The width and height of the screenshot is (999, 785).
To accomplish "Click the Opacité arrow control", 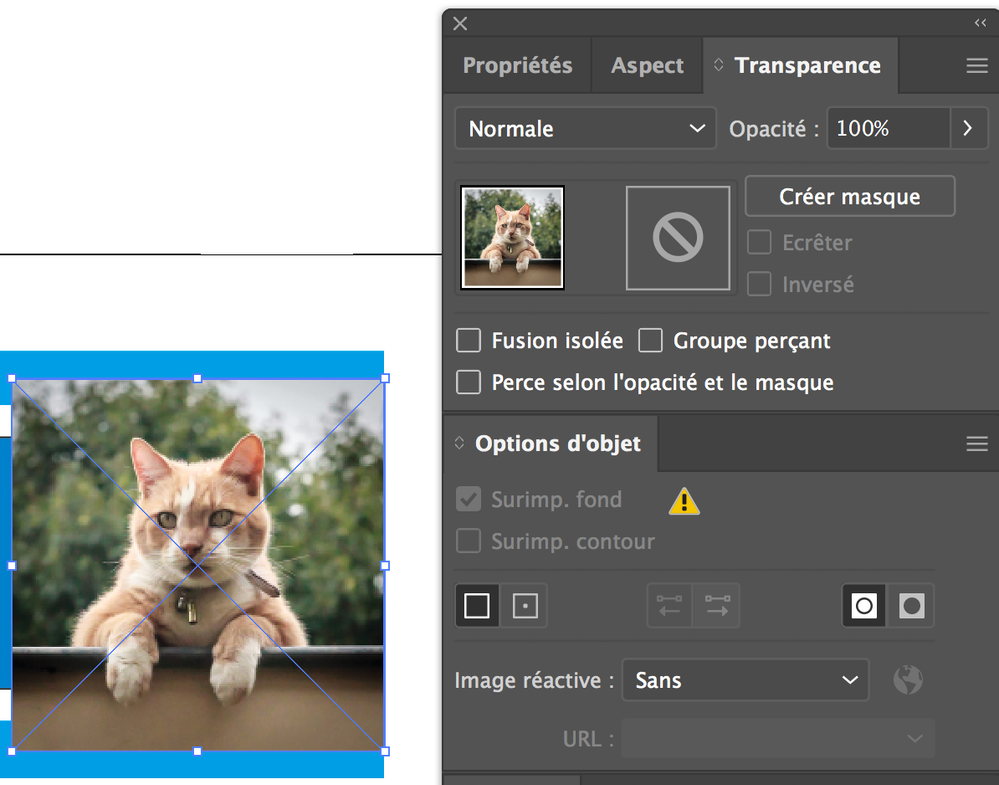I will tap(967, 128).
